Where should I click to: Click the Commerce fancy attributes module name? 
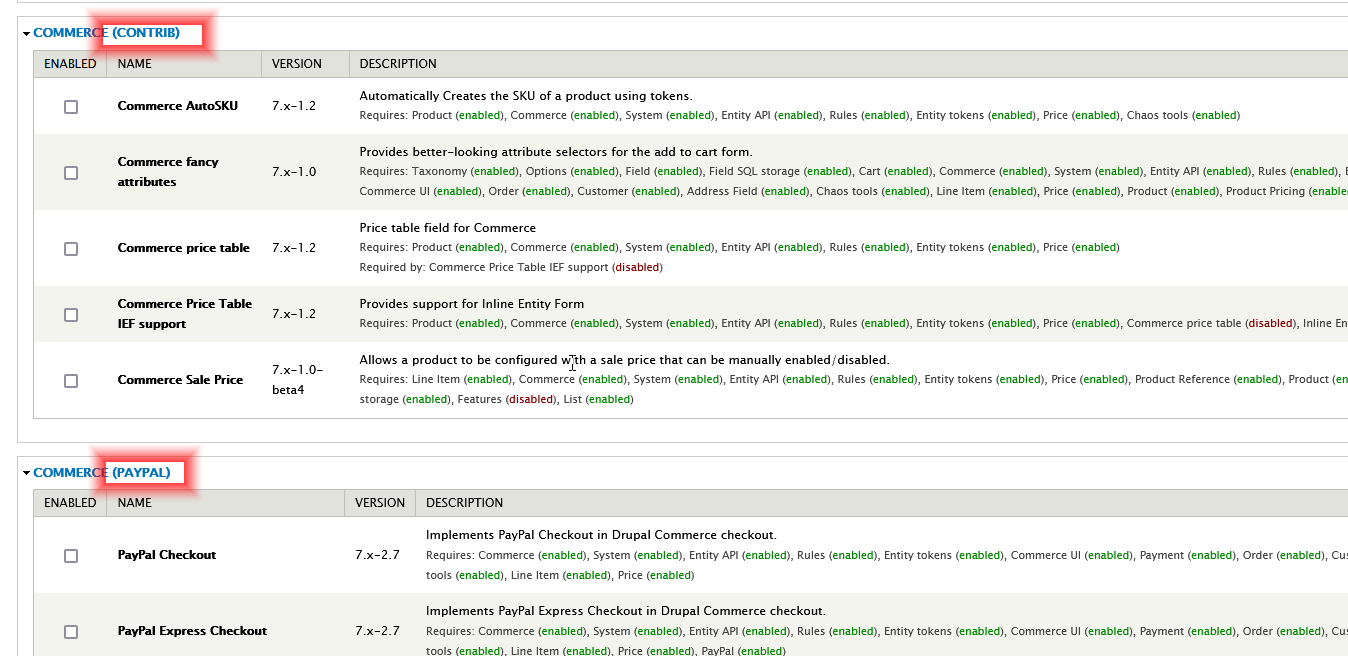[168, 172]
